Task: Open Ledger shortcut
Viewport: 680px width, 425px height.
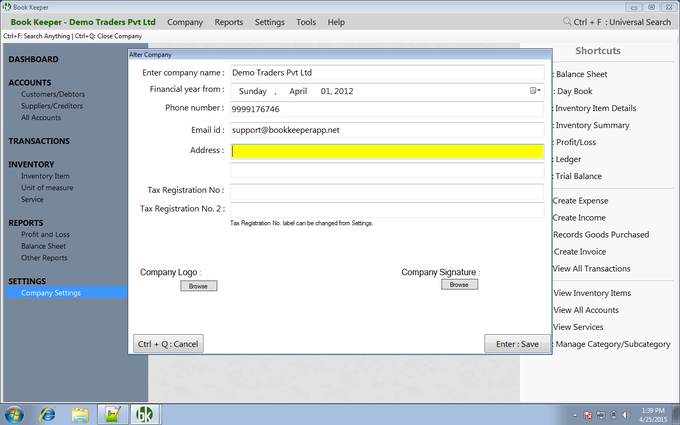Action: click(568, 159)
